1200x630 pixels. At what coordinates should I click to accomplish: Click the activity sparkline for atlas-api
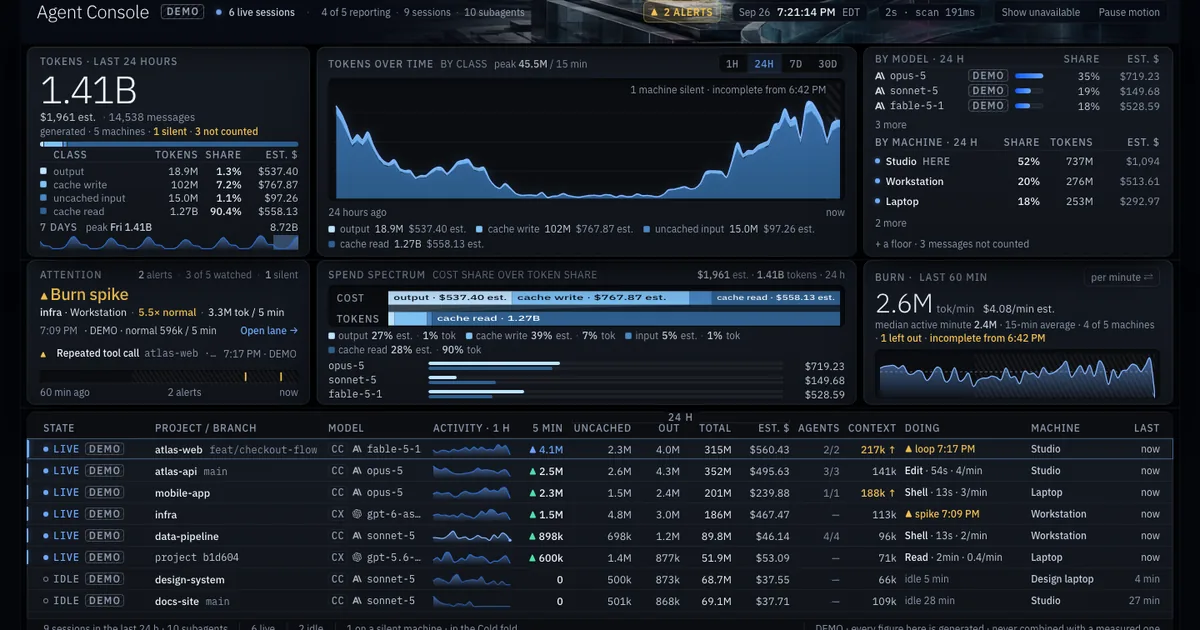pyautogui.click(x=471, y=471)
